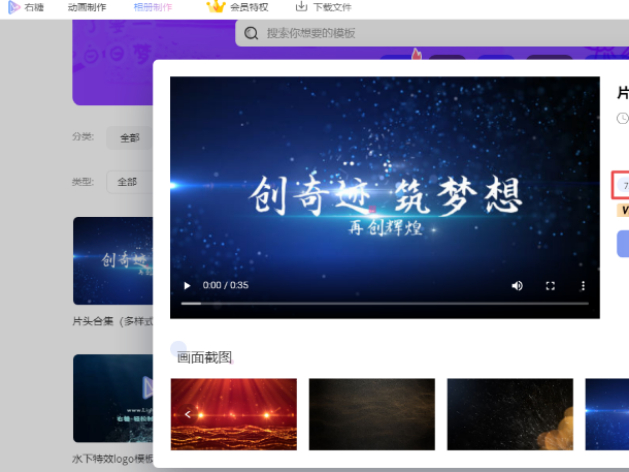629x472 pixels.
Task: Click the 水下特效logo模板 title
Action: point(113,459)
